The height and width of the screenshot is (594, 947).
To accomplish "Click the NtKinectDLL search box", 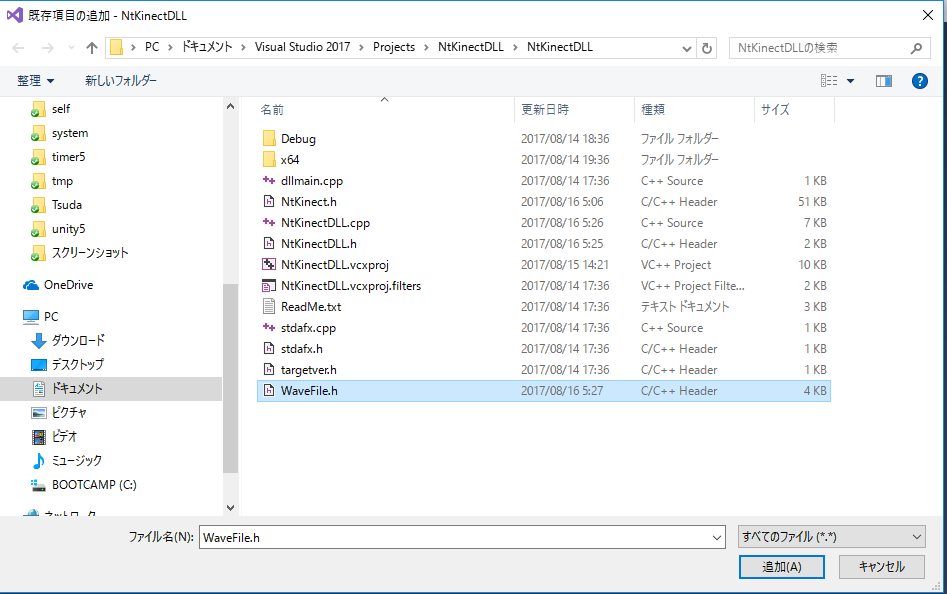I will [x=820, y=48].
